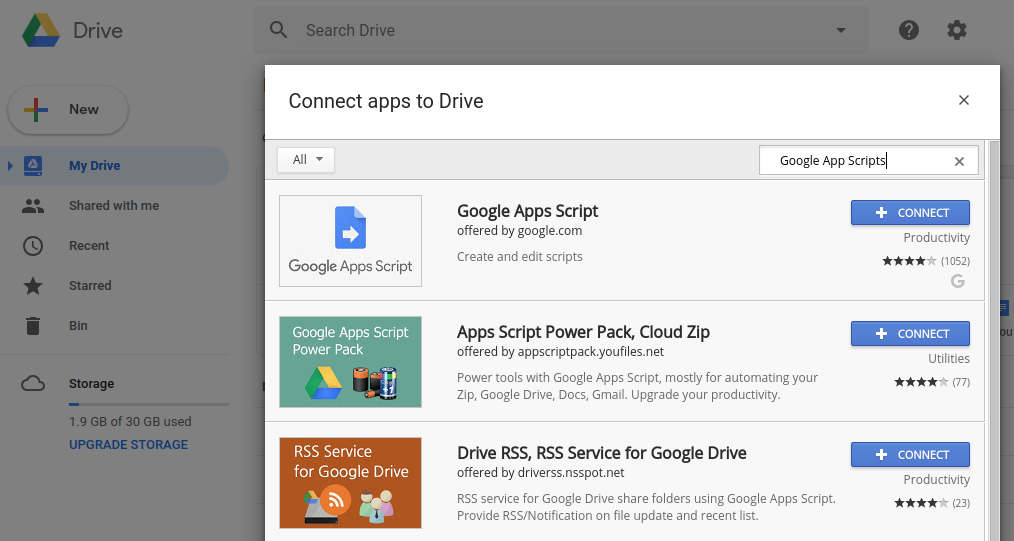This screenshot has width=1014, height=541.
Task: Click the storage usage progress bar
Action: [149, 405]
